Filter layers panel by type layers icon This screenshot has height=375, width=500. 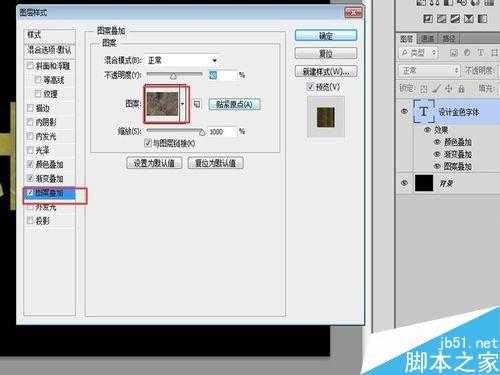[481, 53]
